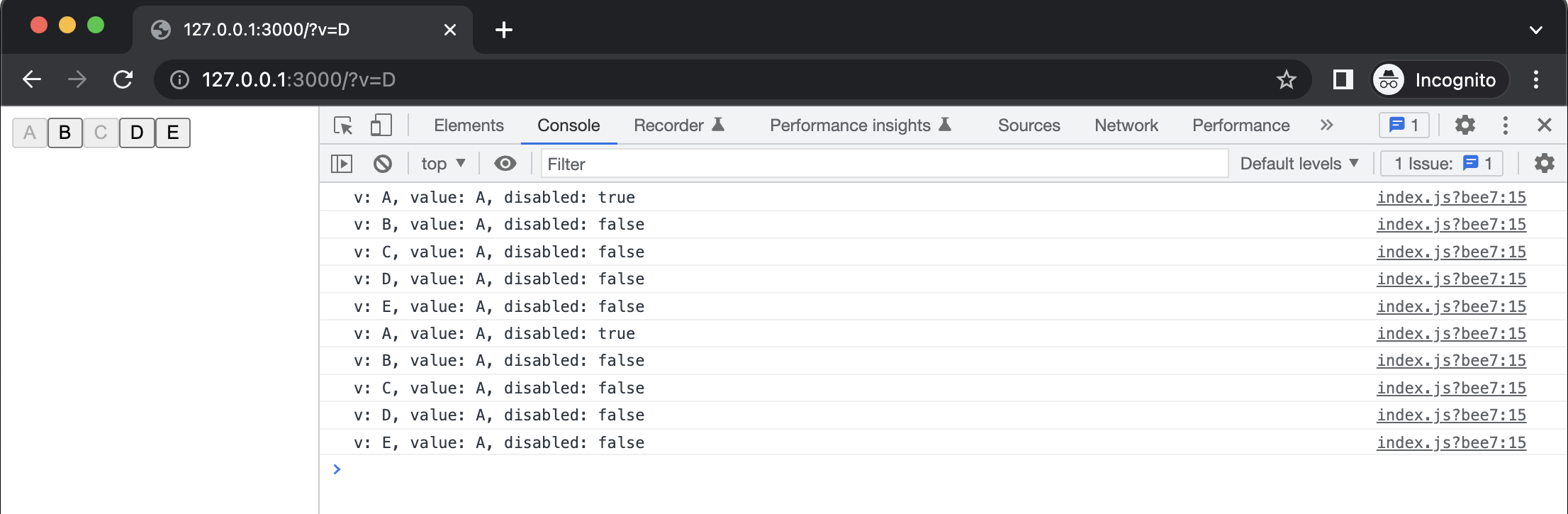Reload the current page
This screenshot has width=1568, height=514.
click(x=123, y=79)
